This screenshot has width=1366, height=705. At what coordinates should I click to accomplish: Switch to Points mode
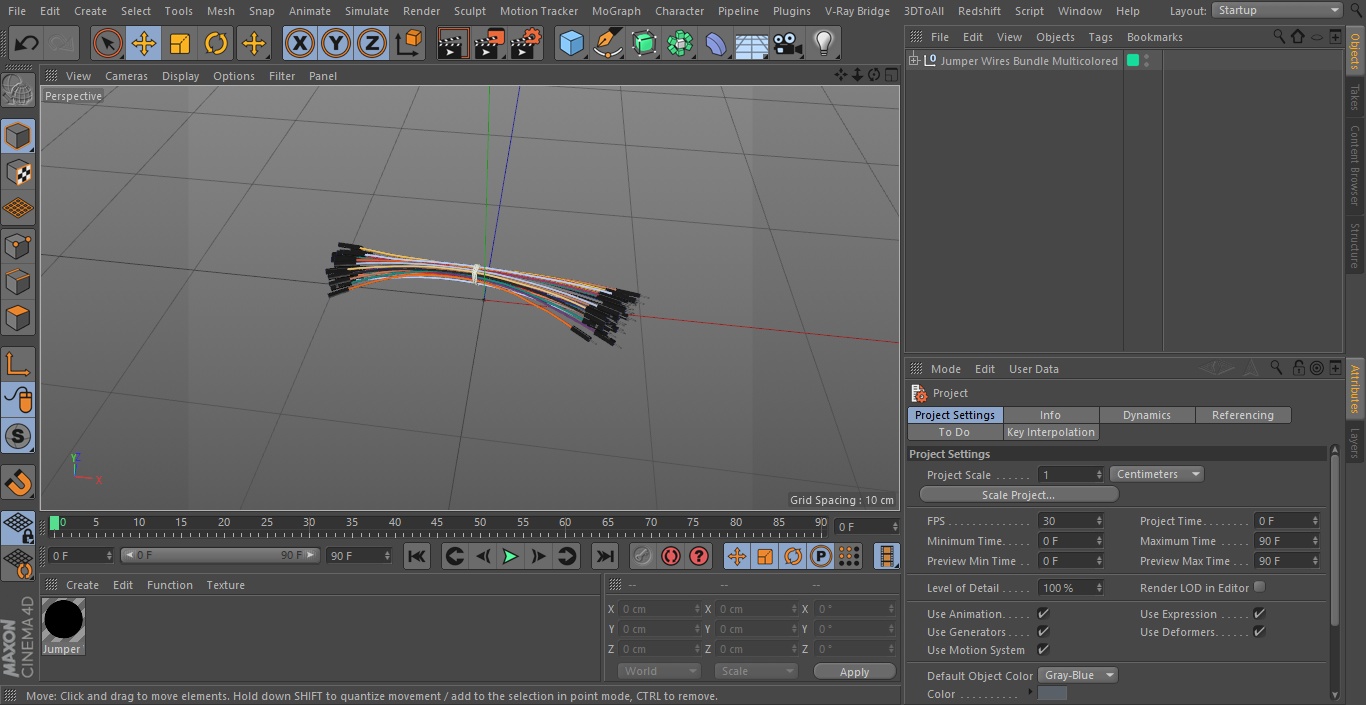18,245
